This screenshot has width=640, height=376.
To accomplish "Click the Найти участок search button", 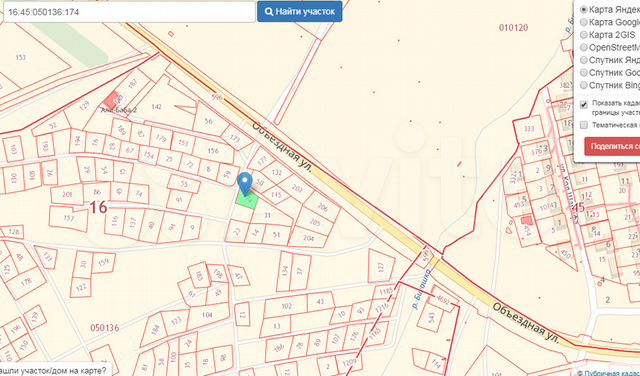I will 300,11.
